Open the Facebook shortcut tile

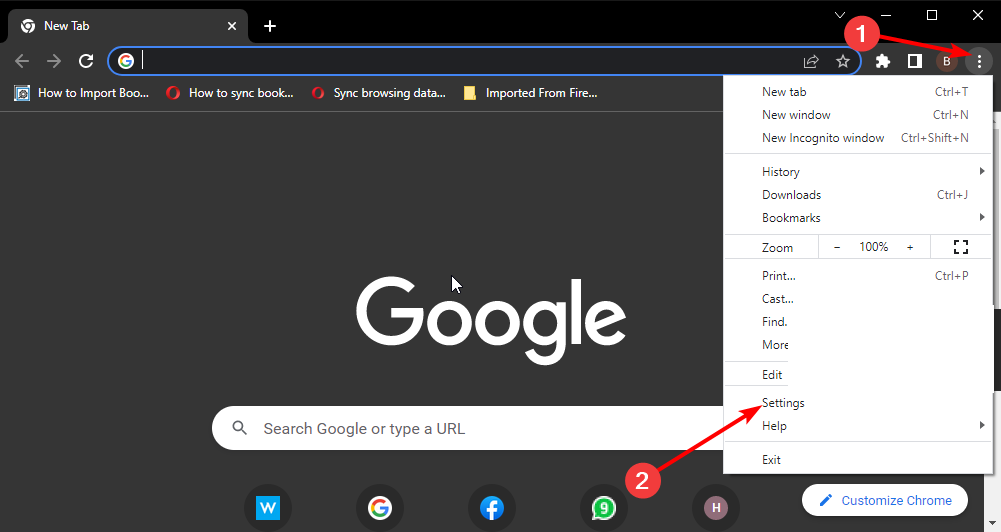pyautogui.click(x=492, y=508)
